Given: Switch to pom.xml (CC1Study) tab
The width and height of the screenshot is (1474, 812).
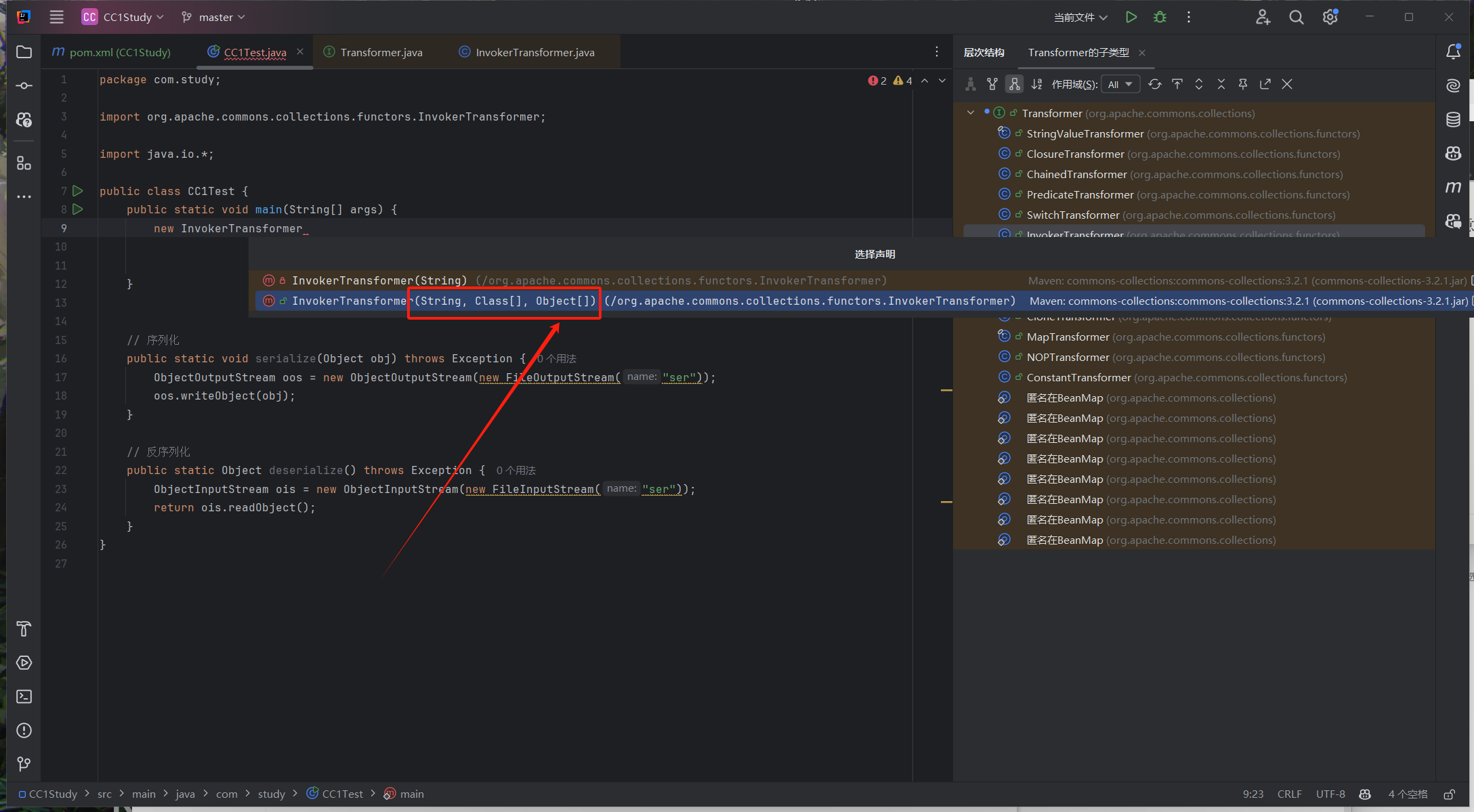Looking at the screenshot, I should [112, 52].
